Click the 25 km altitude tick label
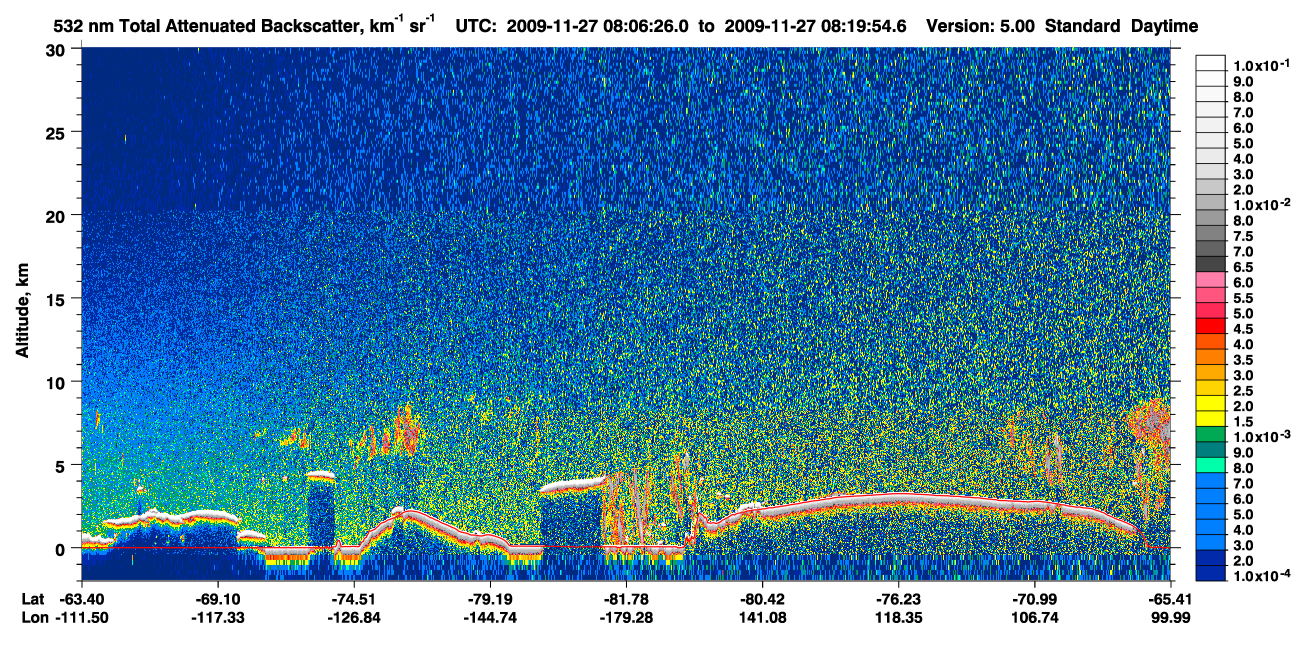Image resolution: width=1300 pixels, height=667 pixels. pyautogui.click(x=58, y=133)
